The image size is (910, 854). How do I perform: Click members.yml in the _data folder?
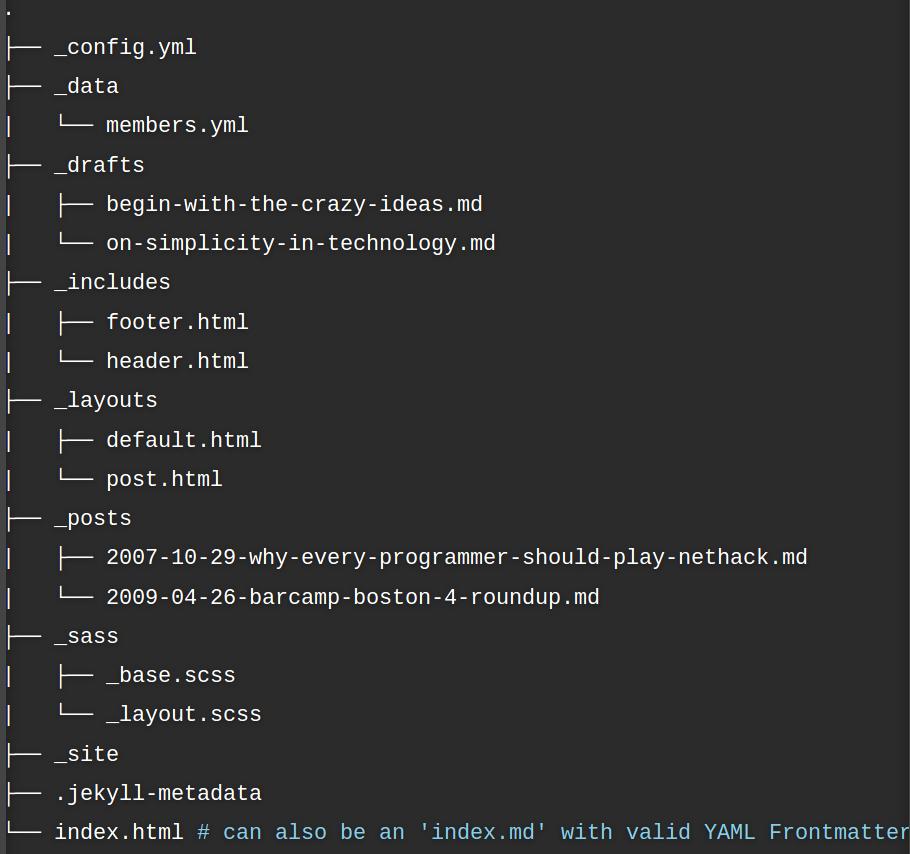click(177, 125)
